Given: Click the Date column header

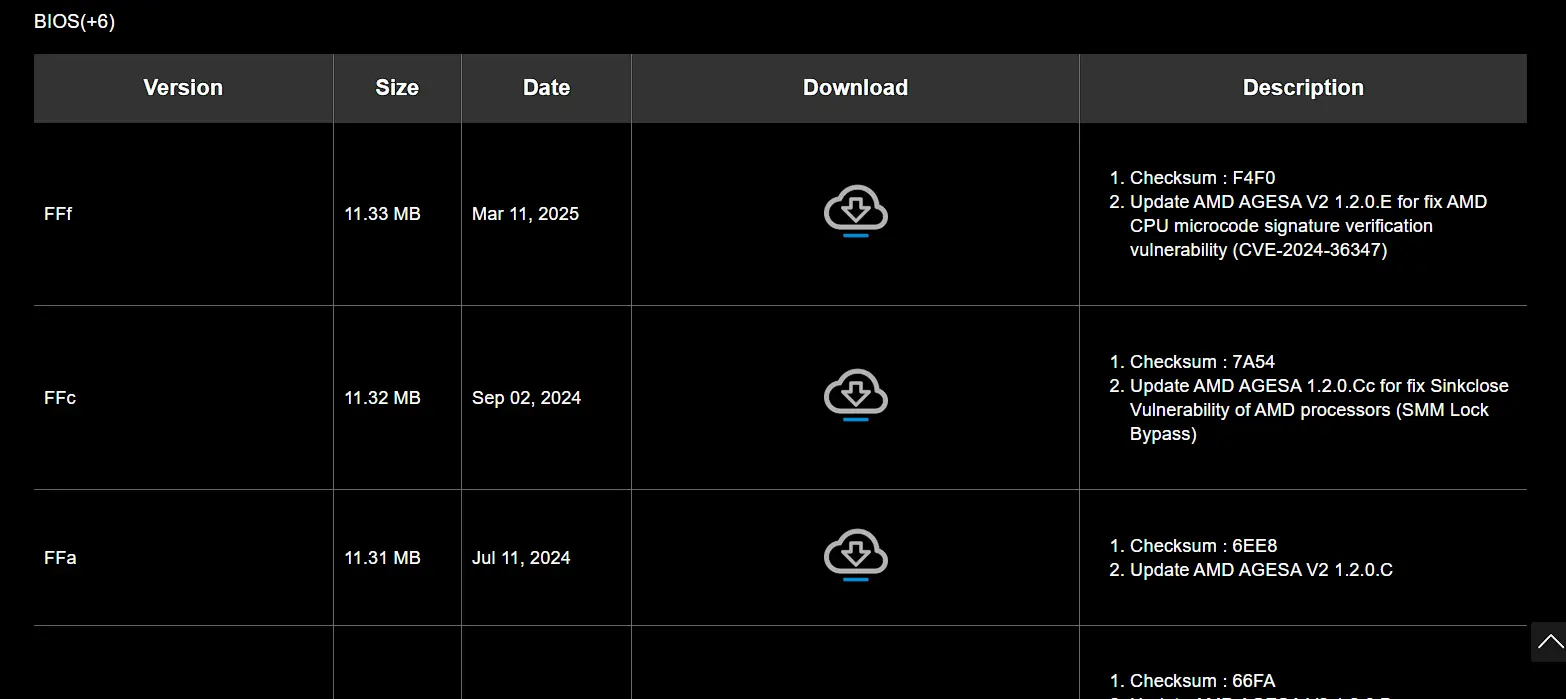Looking at the screenshot, I should pyautogui.click(x=546, y=88).
